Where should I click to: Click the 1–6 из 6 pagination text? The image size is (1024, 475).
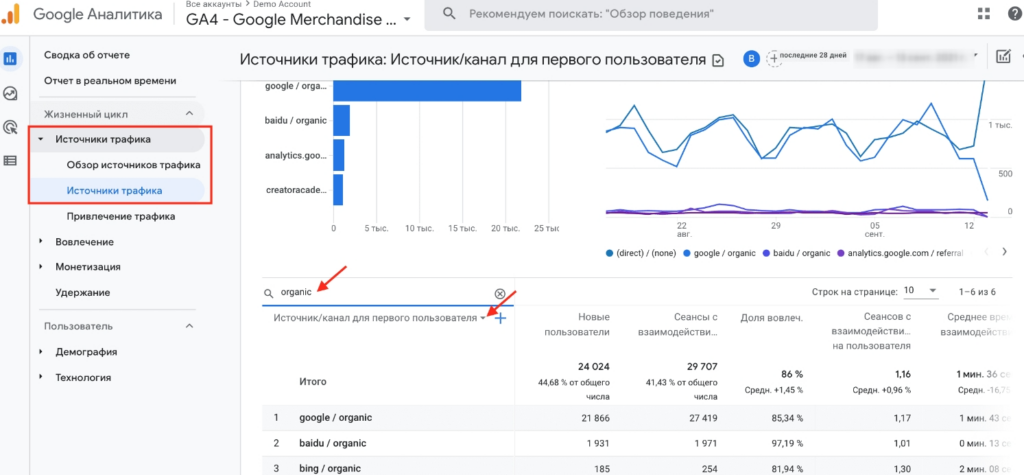point(978,291)
